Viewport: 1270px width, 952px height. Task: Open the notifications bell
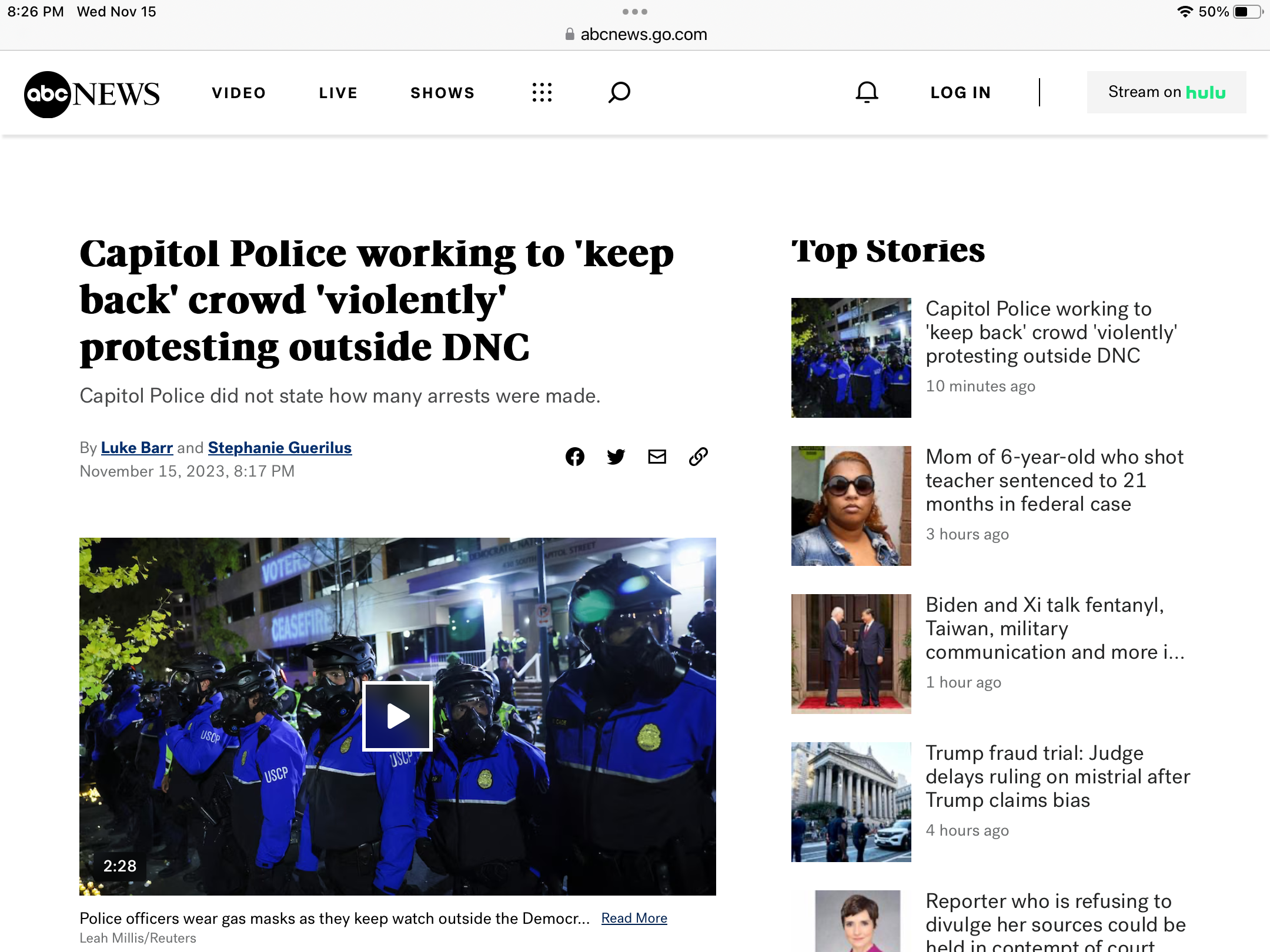867,92
